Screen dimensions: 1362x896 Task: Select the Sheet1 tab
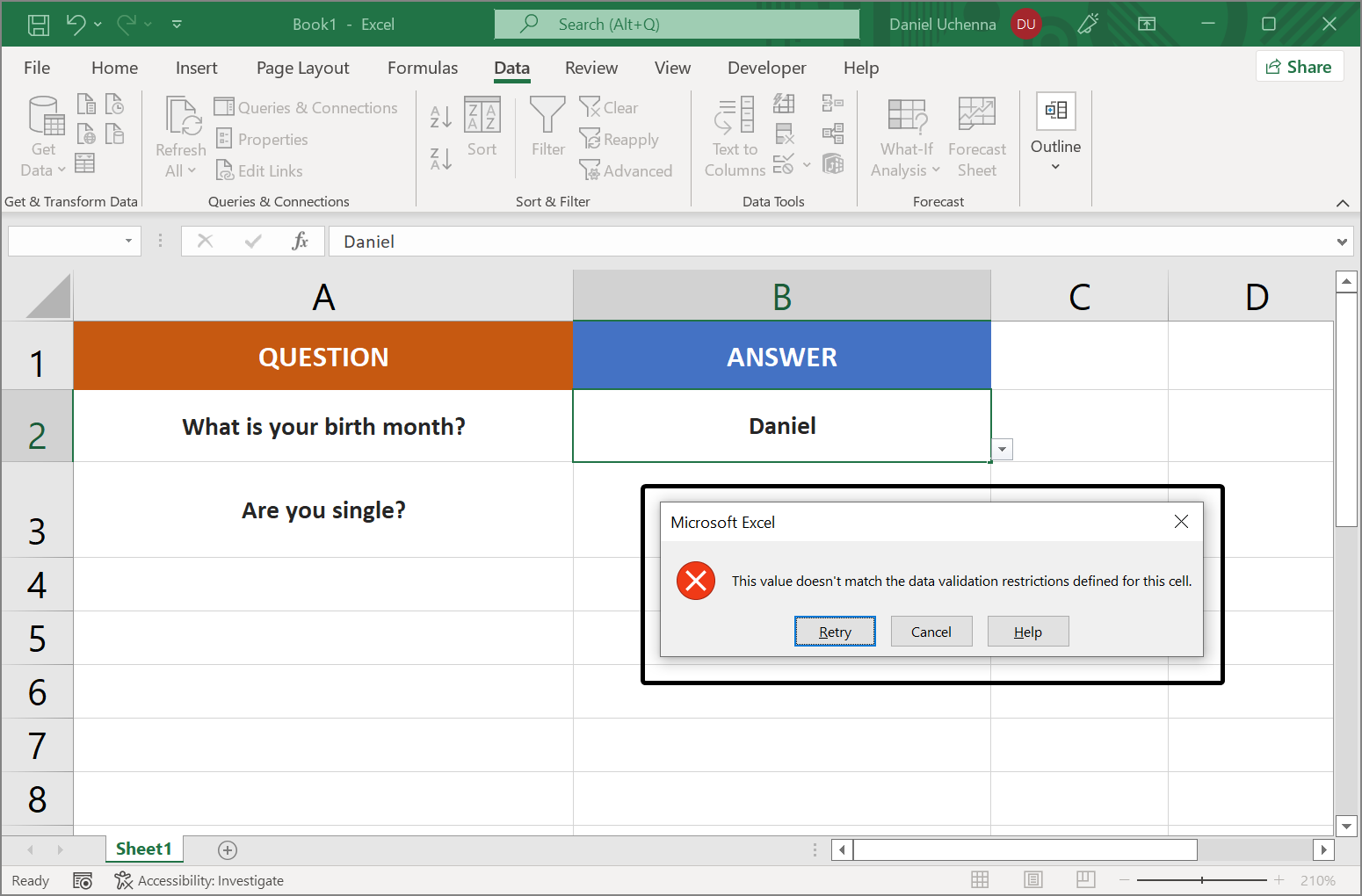(x=144, y=849)
